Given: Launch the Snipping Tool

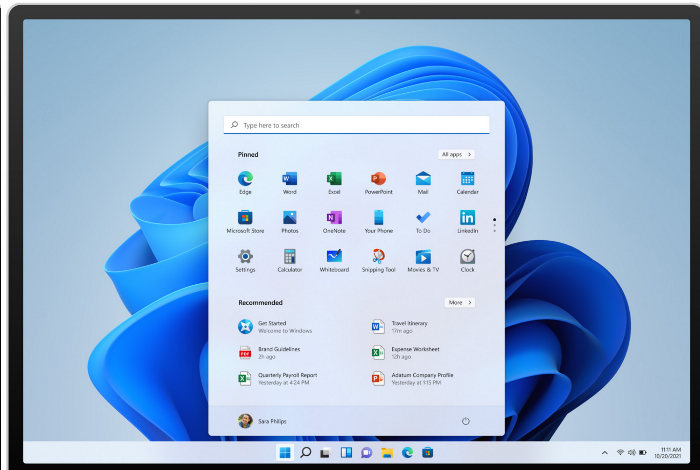Looking at the screenshot, I should tap(379, 260).
